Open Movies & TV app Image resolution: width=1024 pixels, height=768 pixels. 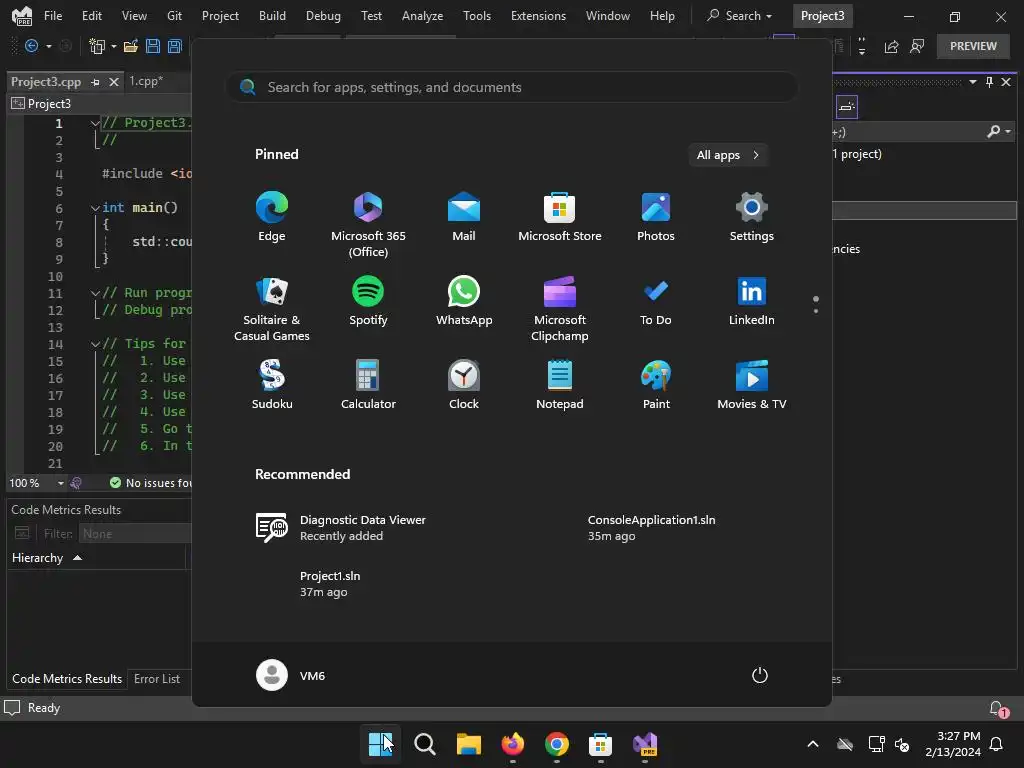point(752,385)
